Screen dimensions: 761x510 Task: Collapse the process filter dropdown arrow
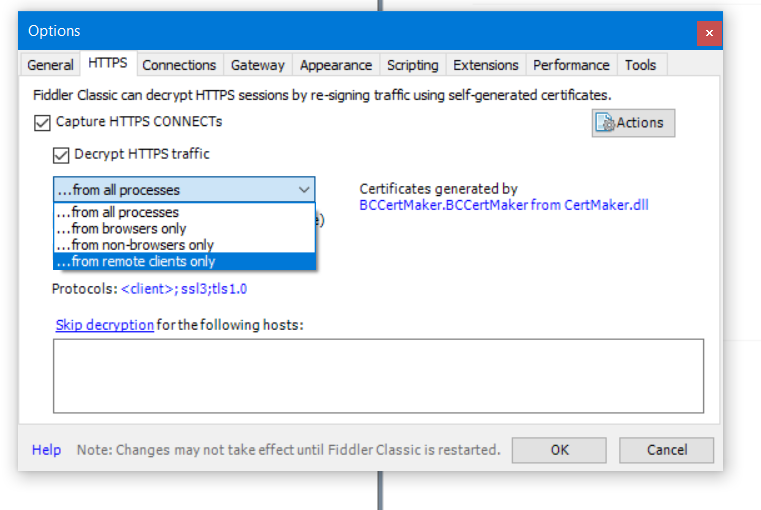304,189
